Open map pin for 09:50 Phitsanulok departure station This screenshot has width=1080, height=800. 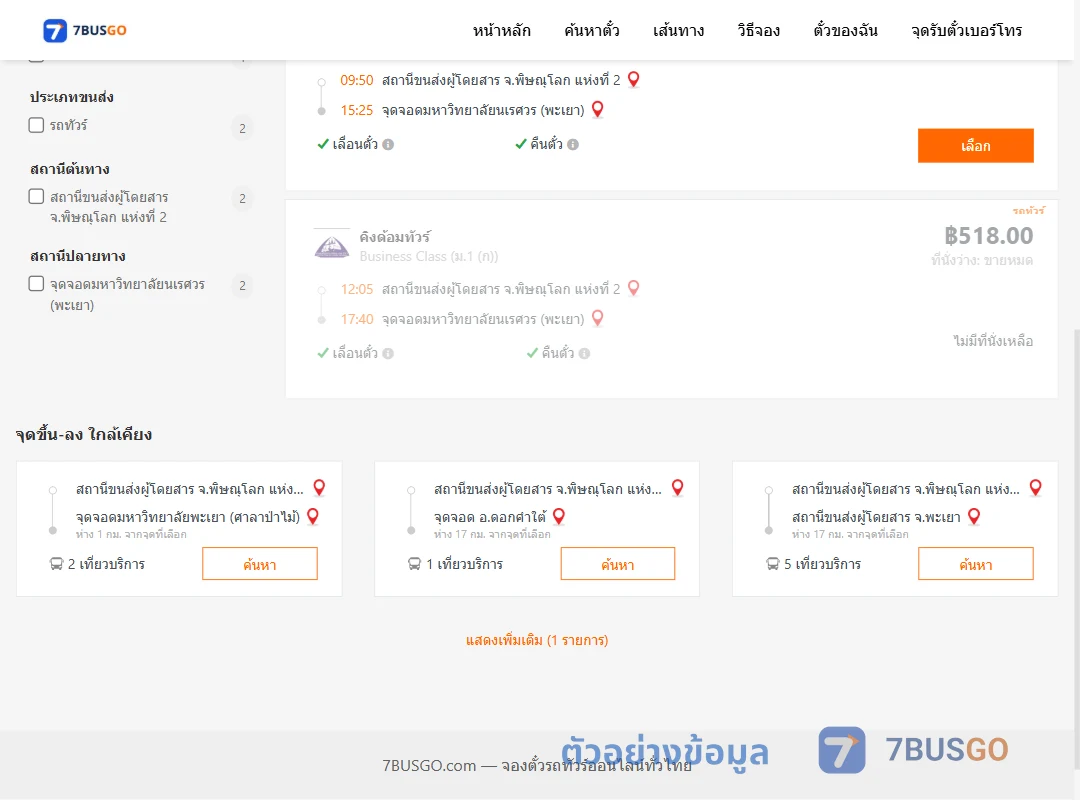[x=634, y=79]
